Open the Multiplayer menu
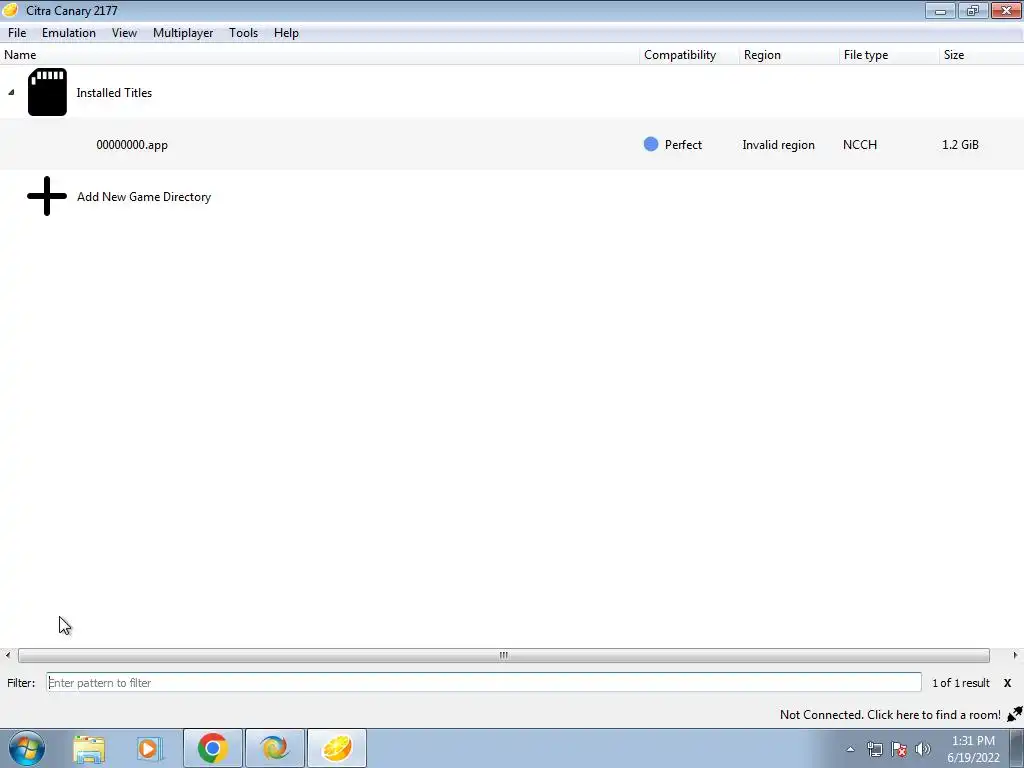The image size is (1024, 768). 183,33
